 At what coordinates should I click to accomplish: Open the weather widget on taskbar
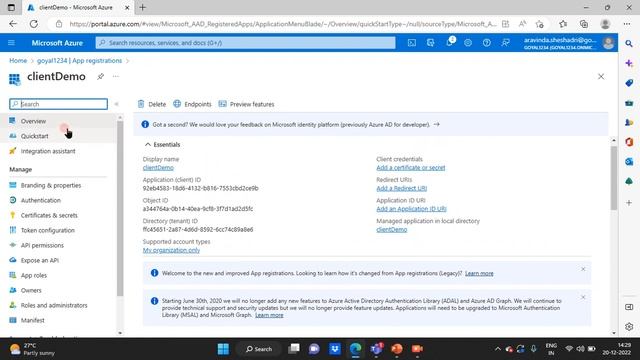[33, 349]
